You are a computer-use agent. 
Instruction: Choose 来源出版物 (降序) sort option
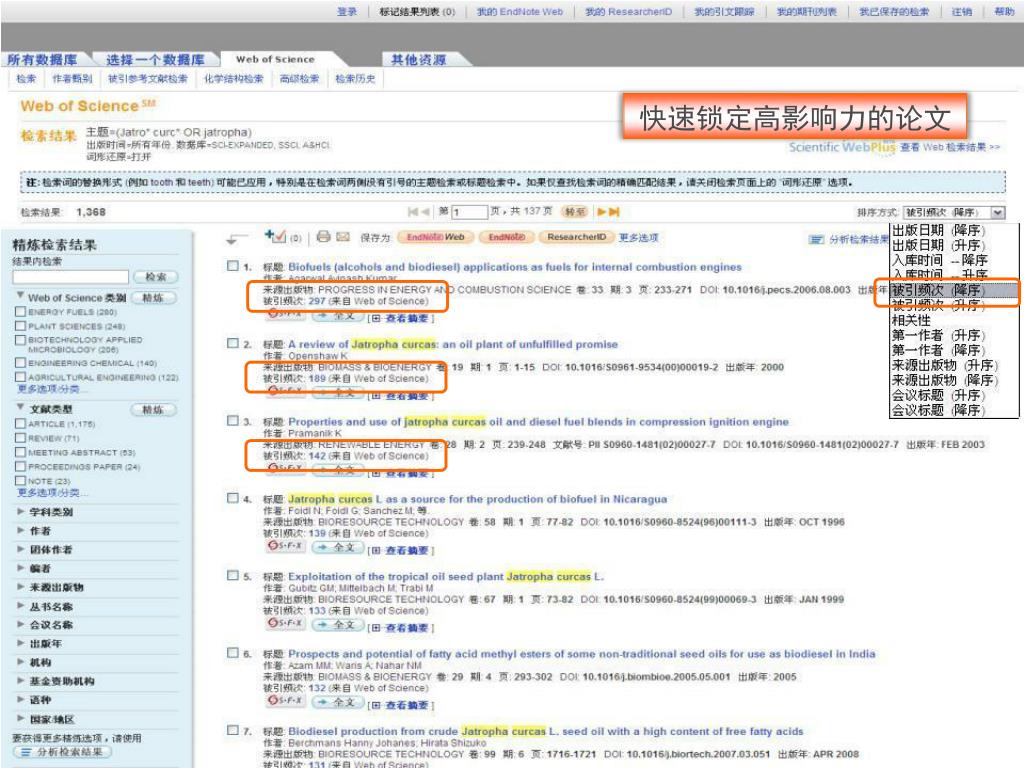pyautogui.click(x=945, y=380)
